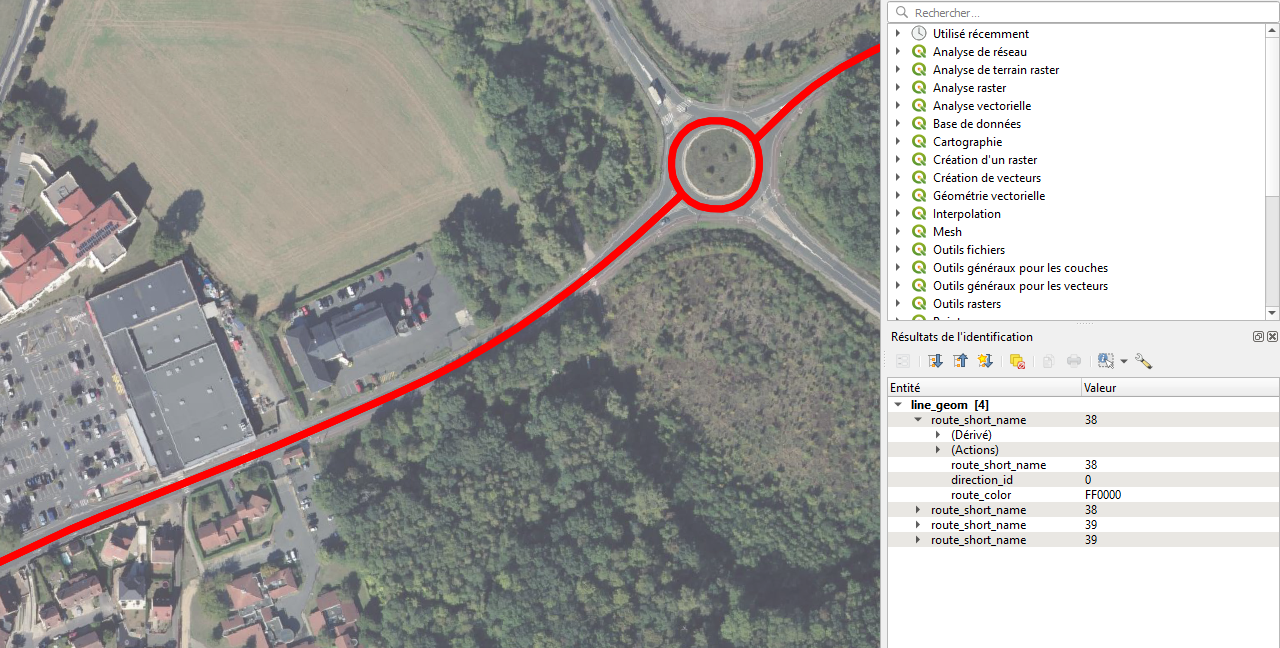Screen dimensions: 1280x648
Task: Undock the identification results panel
Action: pyautogui.click(x=1259, y=337)
